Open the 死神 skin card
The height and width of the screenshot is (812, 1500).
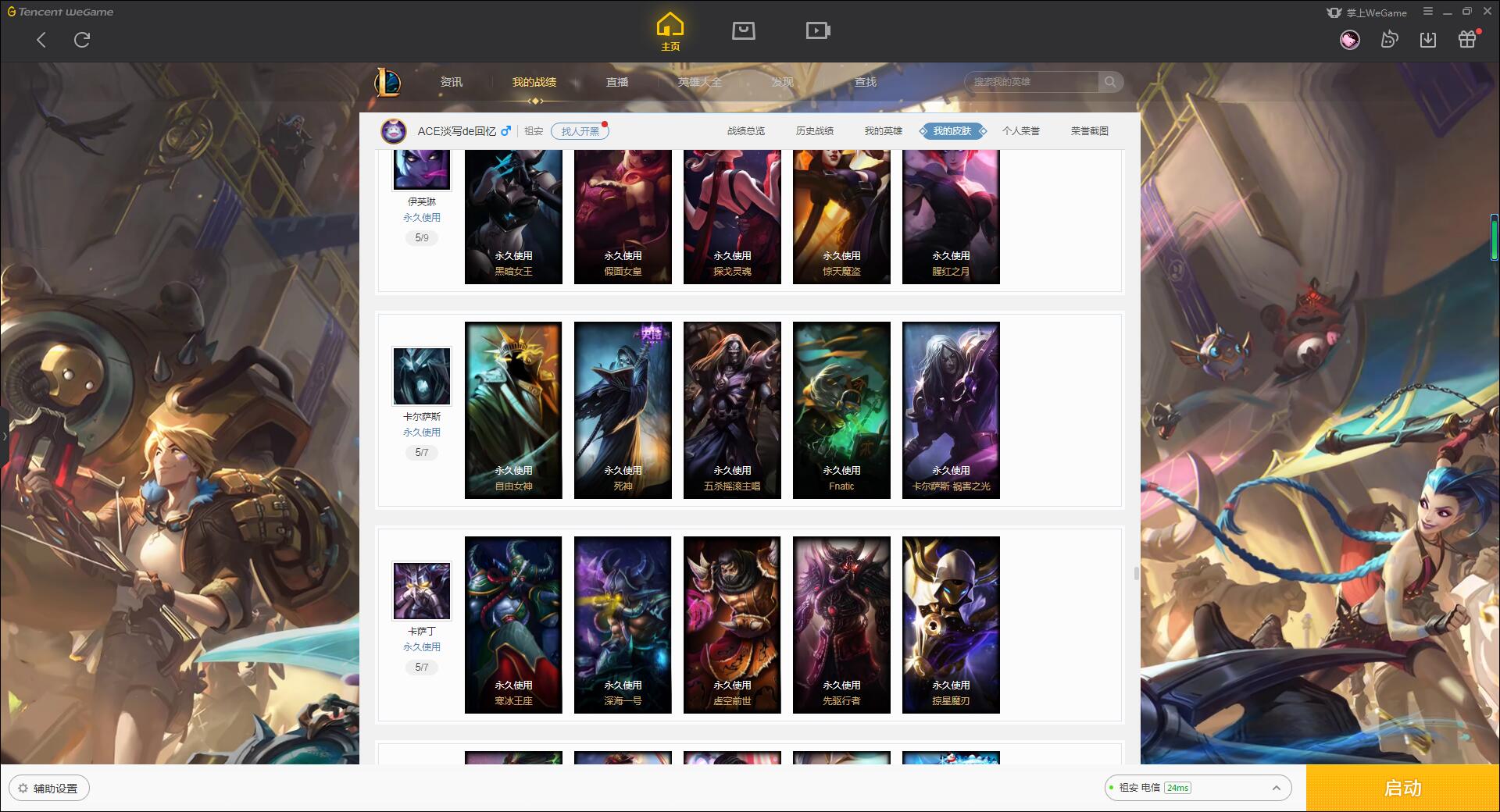[x=623, y=410]
